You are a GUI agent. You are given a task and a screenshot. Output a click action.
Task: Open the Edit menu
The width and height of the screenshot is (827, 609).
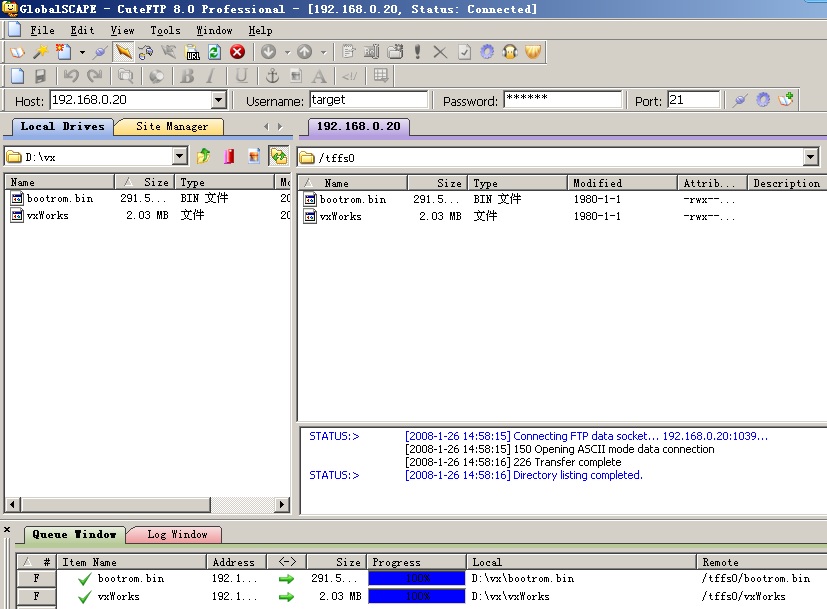pyautogui.click(x=82, y=31)
